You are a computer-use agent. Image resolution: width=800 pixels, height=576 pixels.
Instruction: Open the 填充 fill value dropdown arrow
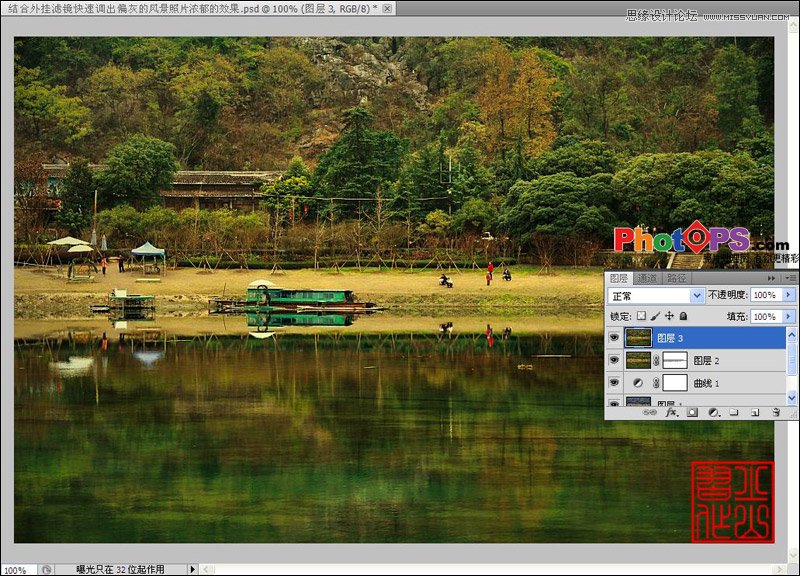pos(788,316)
